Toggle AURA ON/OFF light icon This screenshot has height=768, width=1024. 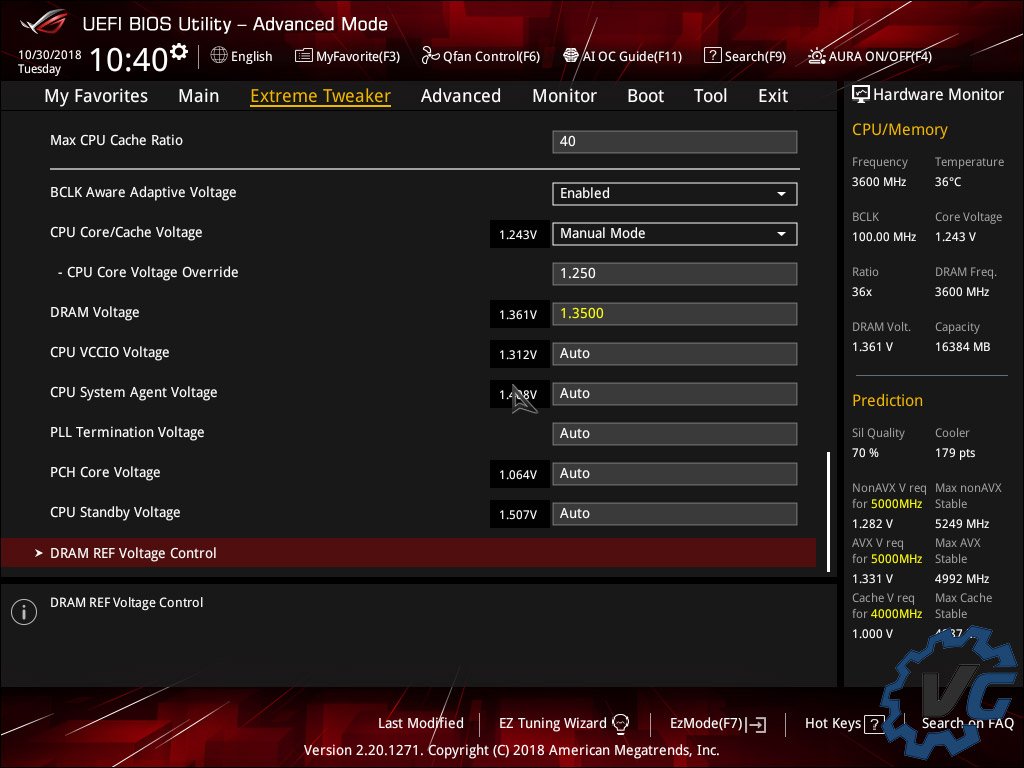(x=816, y=56)
